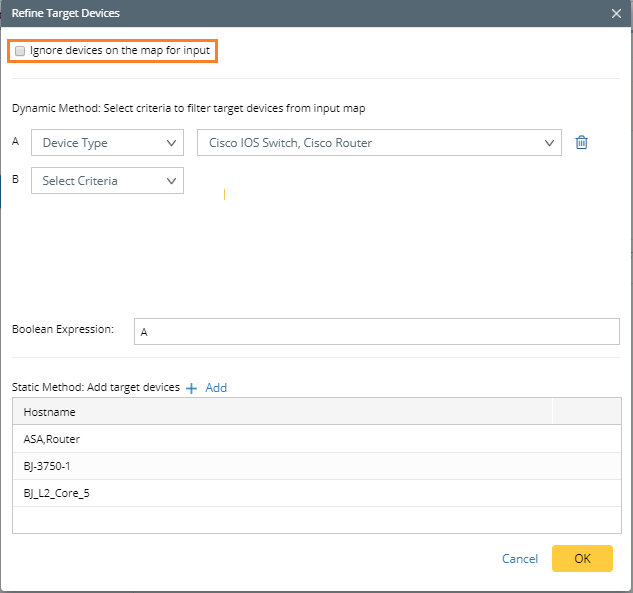Click the Hostname column header

[x=282, y=411]
